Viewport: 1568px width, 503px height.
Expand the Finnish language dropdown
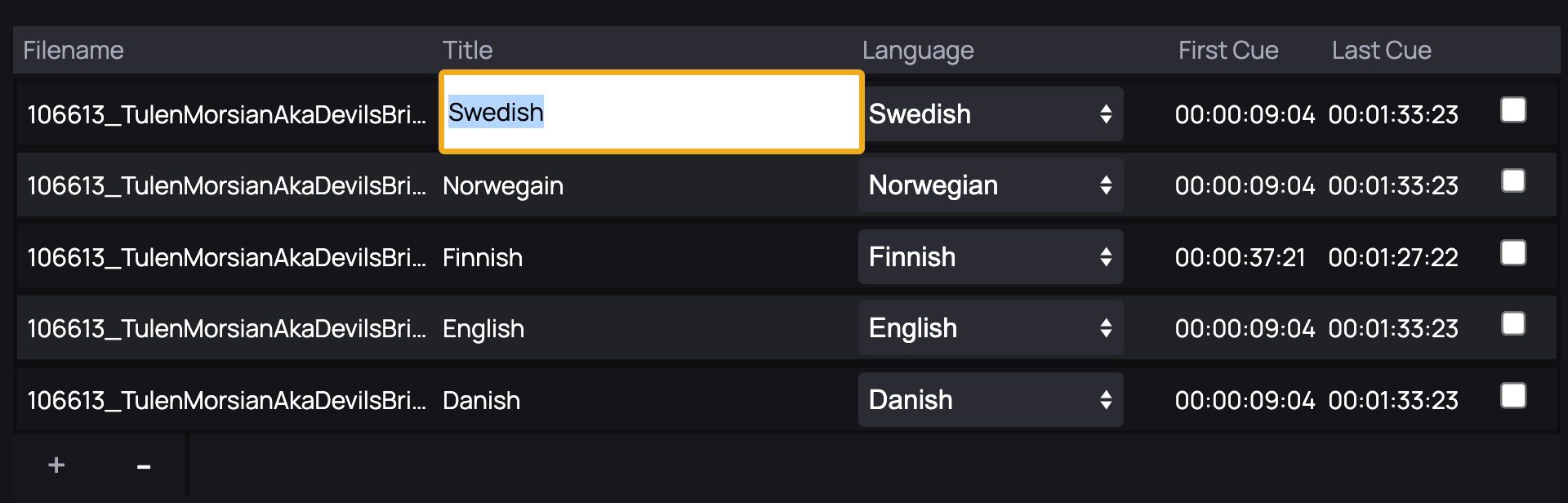tap(990, 257)
